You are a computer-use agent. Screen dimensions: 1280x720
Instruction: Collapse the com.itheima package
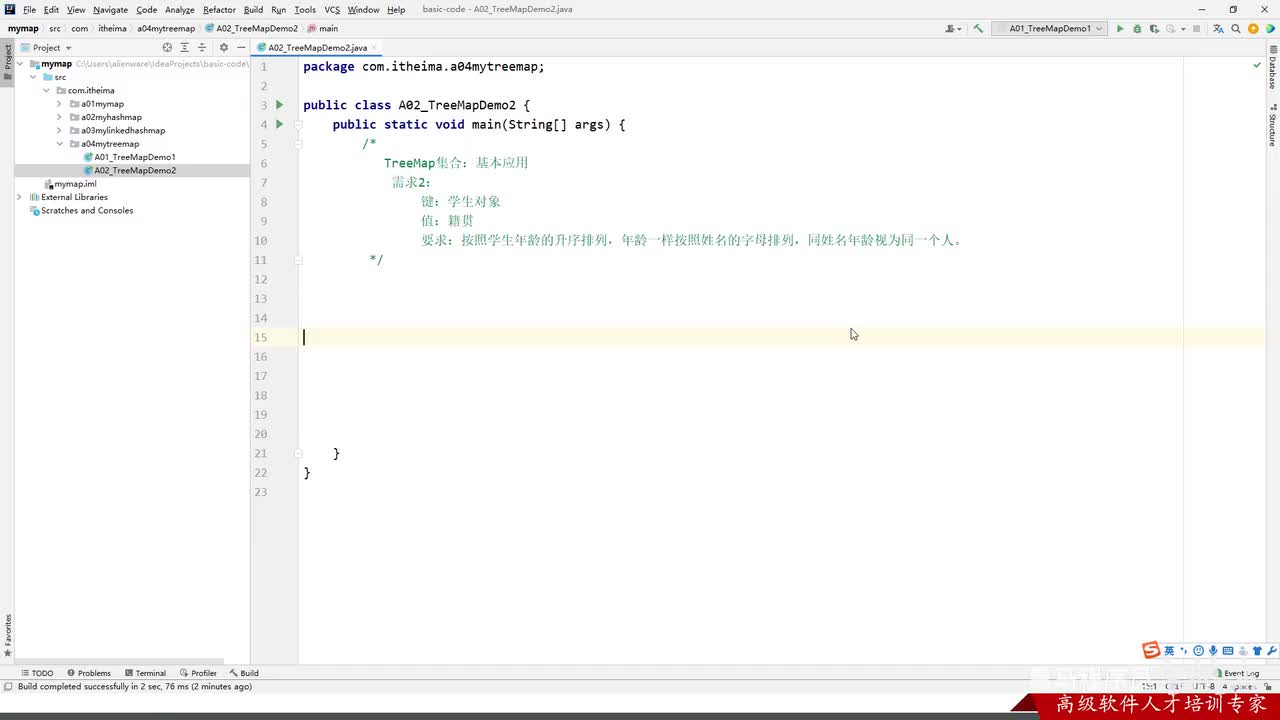[x=47, y=90]
